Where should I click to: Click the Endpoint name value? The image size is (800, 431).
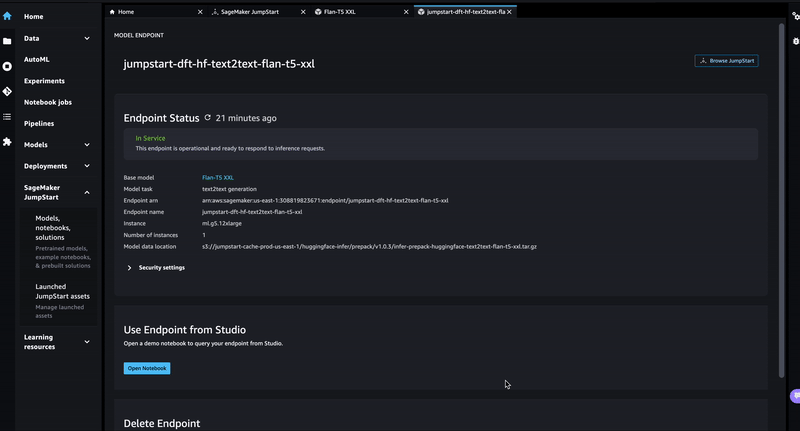pos(252,212)
